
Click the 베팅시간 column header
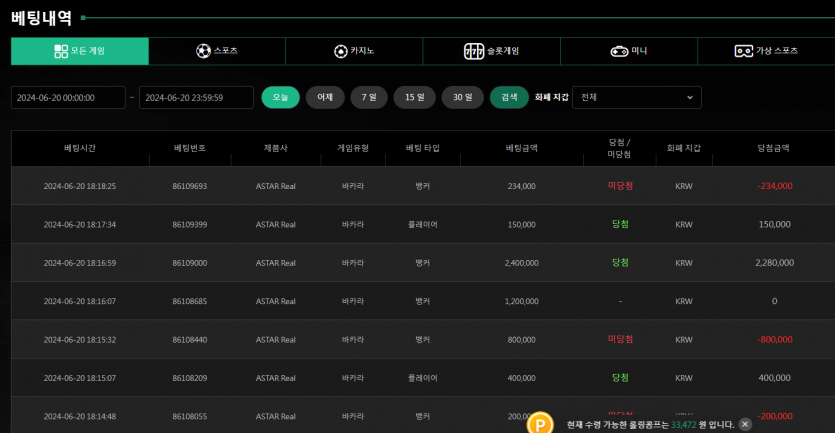pos(80,148)
